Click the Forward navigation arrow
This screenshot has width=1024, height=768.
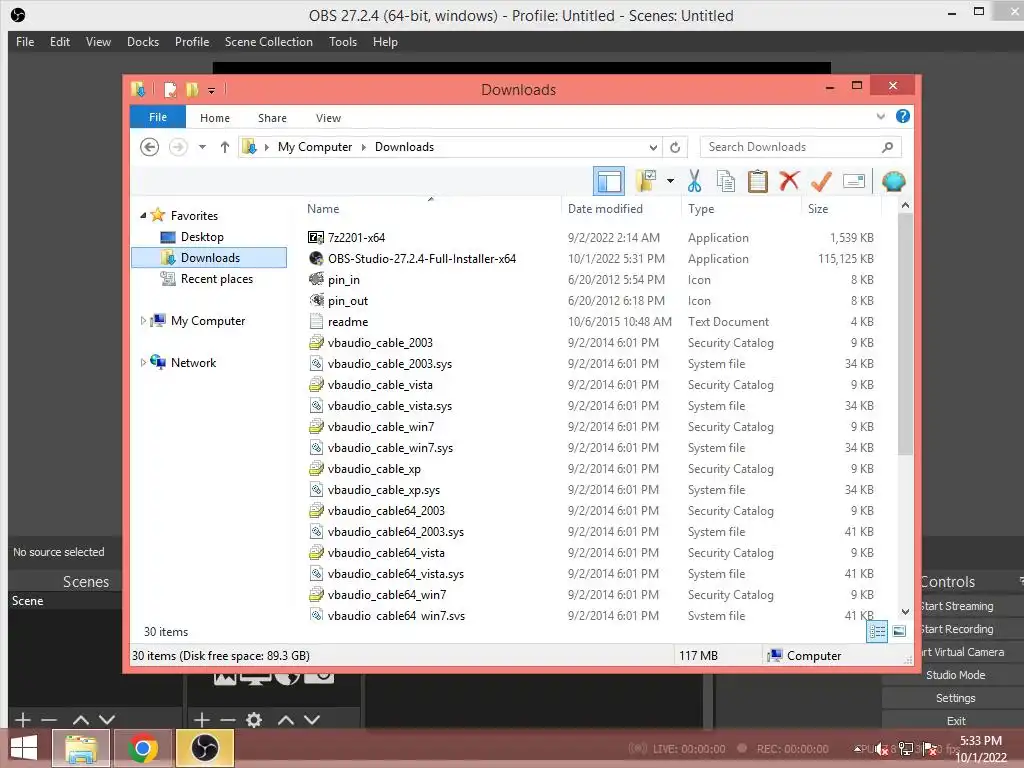pos(178,147)
